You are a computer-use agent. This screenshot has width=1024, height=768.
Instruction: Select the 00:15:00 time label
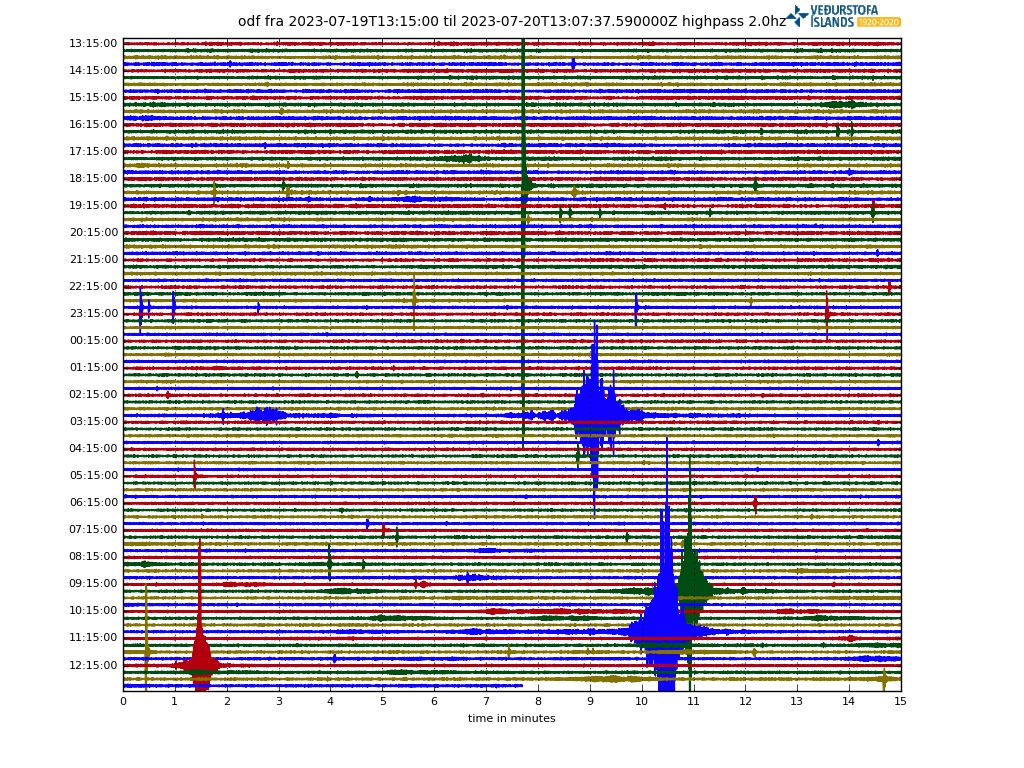click(93, 341)
